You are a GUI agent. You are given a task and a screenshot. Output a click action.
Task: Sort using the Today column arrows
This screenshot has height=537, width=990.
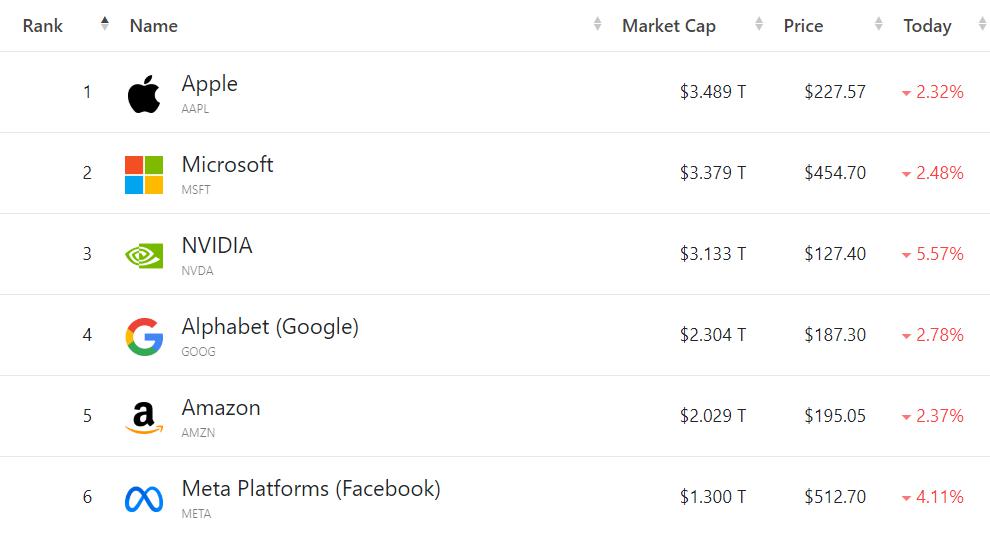coord(981,24)
